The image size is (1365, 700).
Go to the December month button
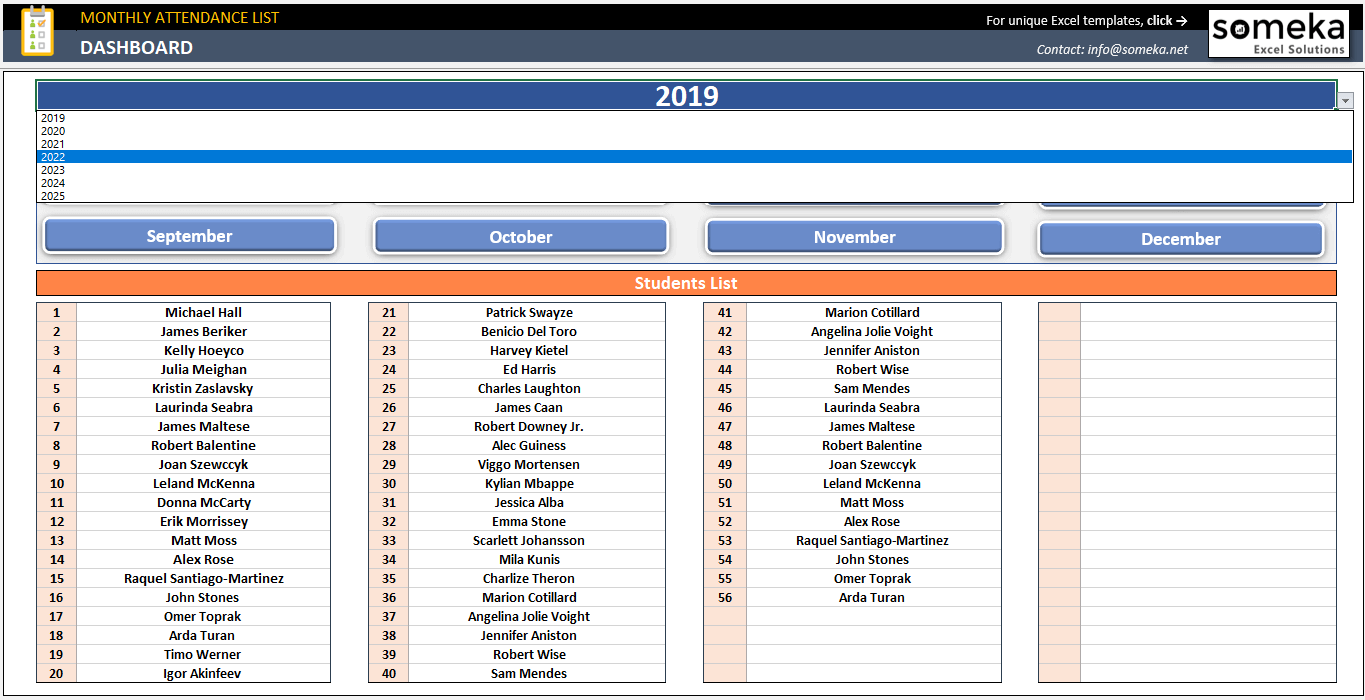point(1180,239)
